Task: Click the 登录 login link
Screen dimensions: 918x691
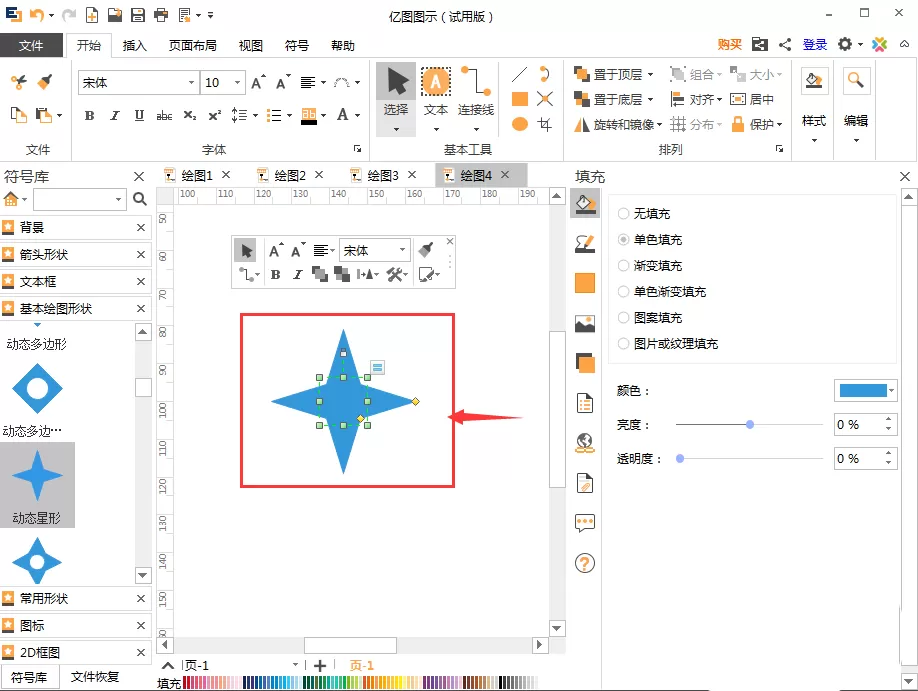Action: coord(814,45)
